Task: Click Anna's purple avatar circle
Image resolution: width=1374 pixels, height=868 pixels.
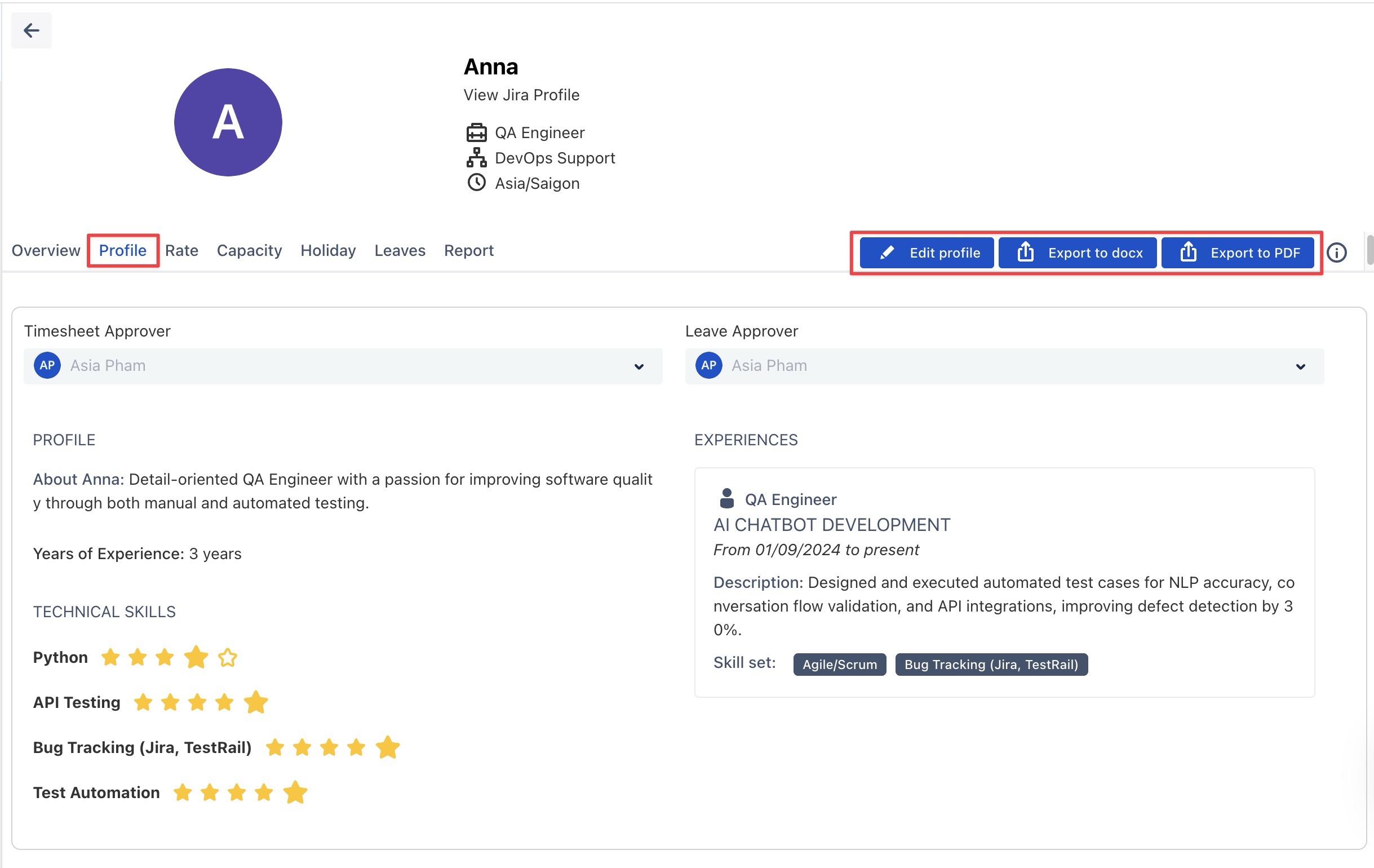Action: click(228, 122)
